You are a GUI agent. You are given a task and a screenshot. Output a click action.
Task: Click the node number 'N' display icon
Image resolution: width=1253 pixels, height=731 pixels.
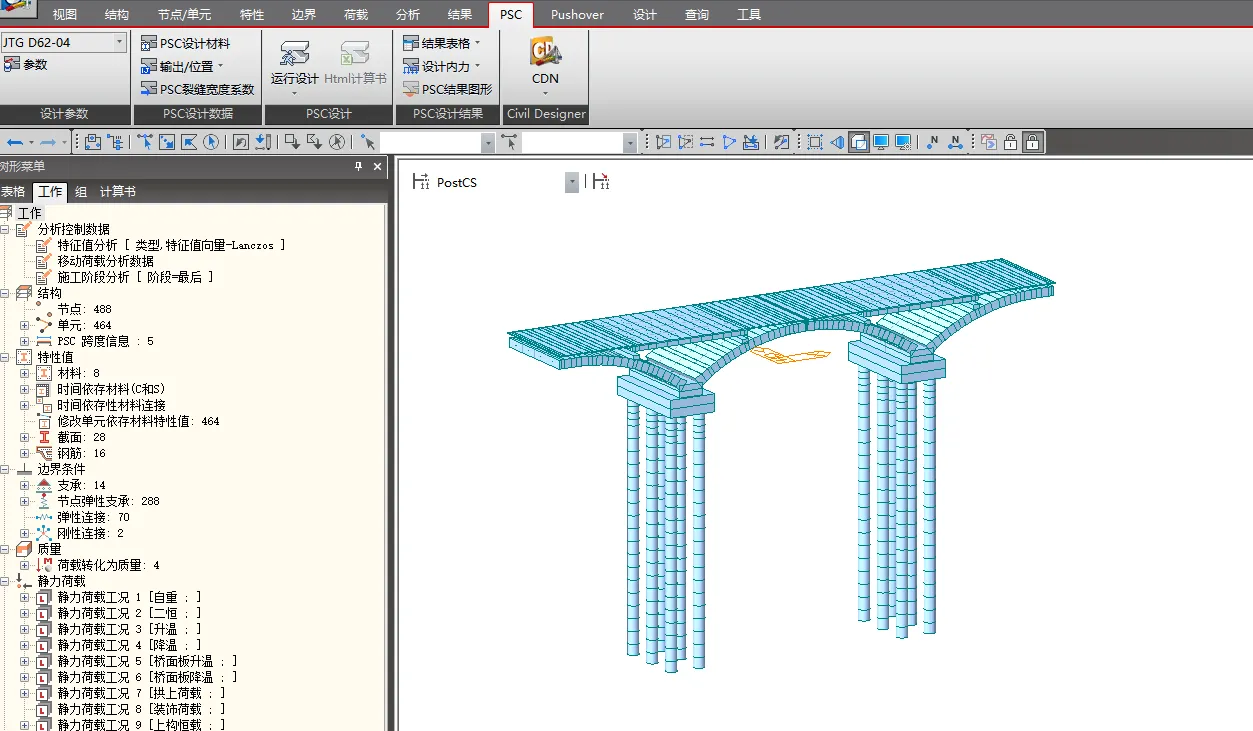coord(933,142)
